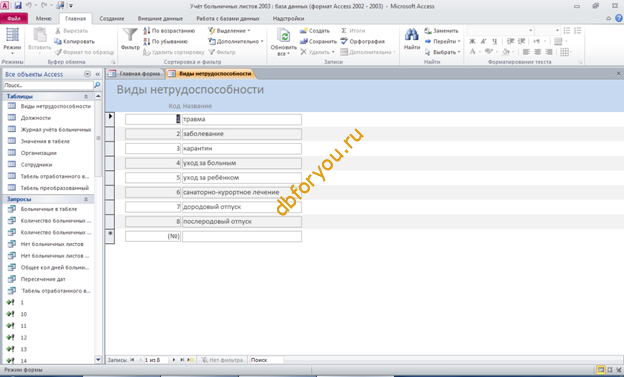624x377 pixels.
Task: Switch to Внешние данные ribbon tab
Action: tap(160, 18)
